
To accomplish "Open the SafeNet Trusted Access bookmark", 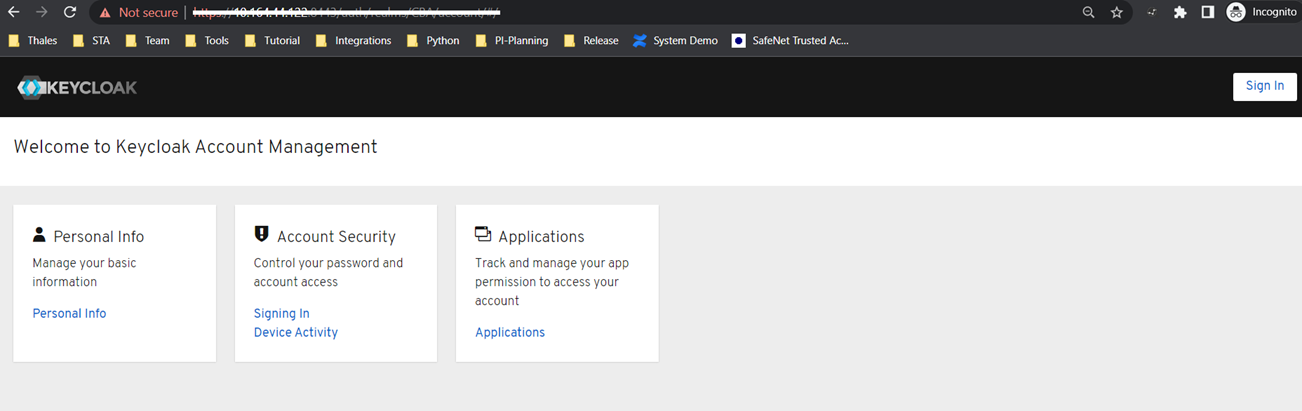I will point(790,41).
